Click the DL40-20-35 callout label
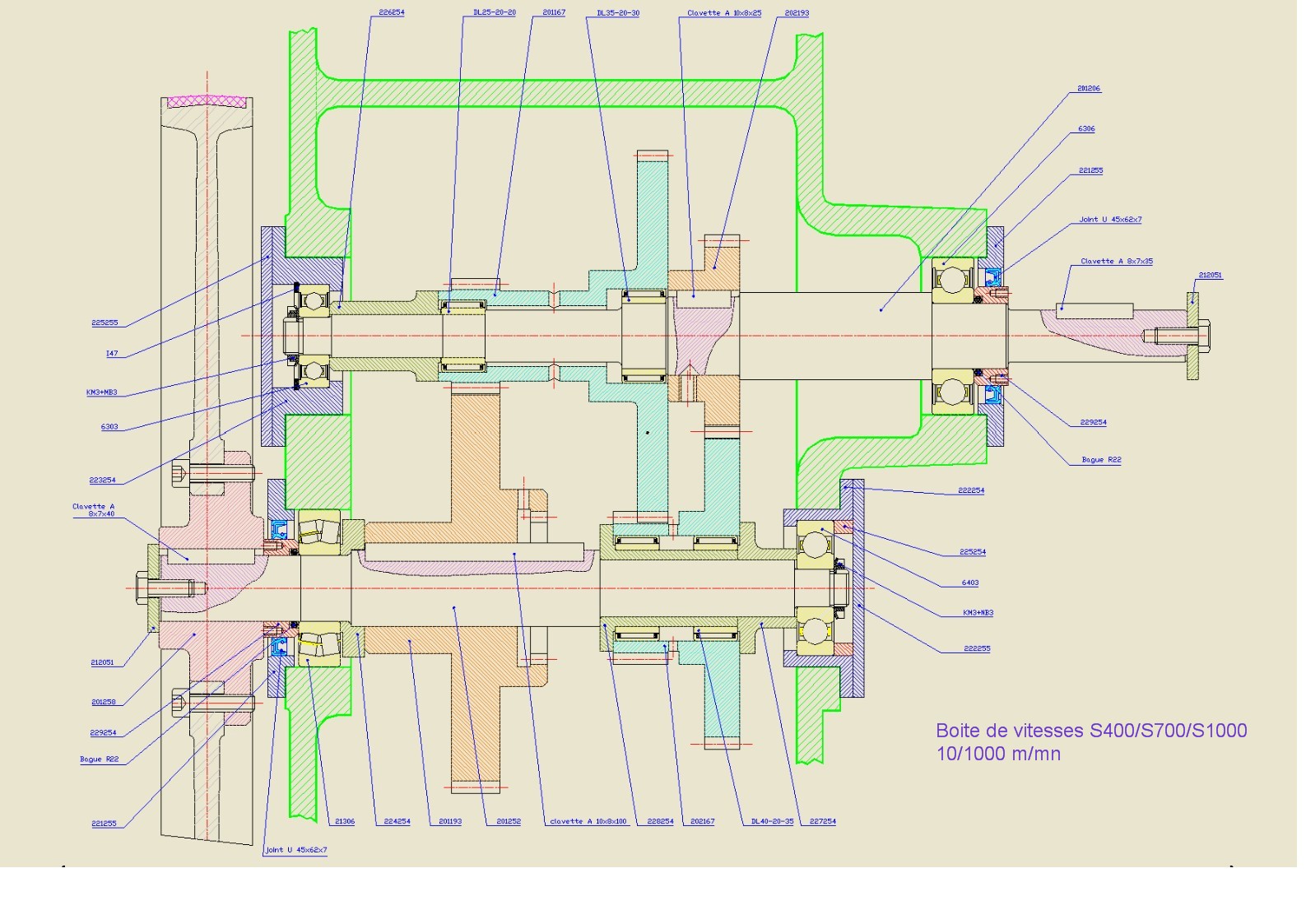Screen dimensions: 1306x924 [772, 822]
